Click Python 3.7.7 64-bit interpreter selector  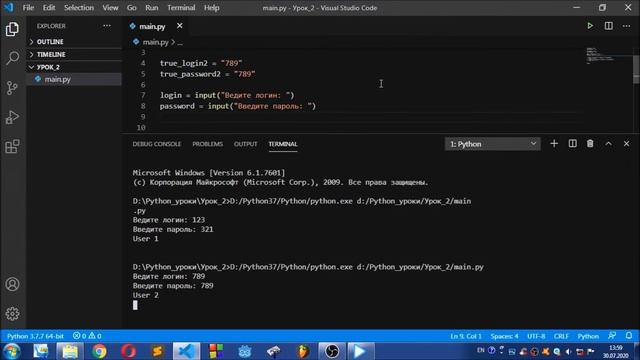coord(36,336)
